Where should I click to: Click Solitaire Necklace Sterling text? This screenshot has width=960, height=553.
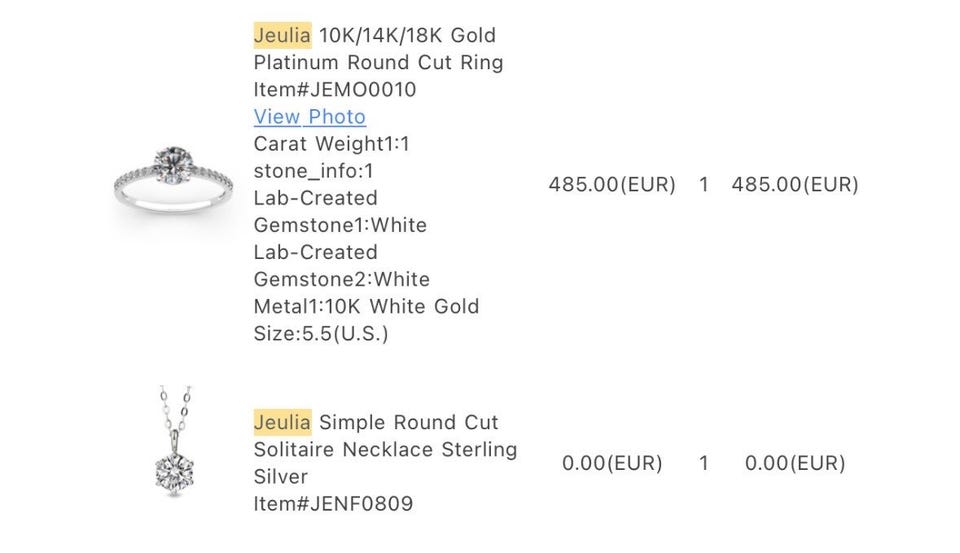coord(385,450)
